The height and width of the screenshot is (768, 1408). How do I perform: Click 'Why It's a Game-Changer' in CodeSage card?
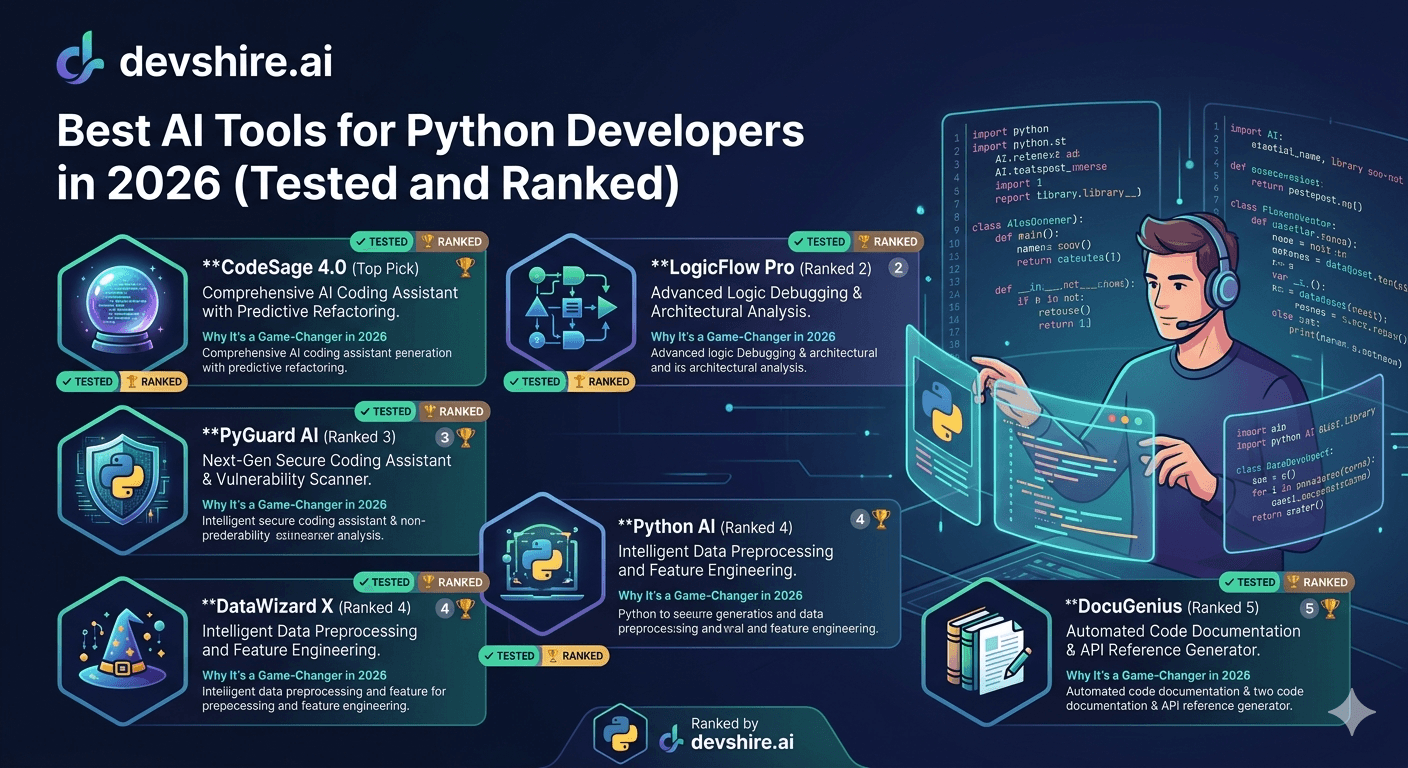[x=294, y=336]
